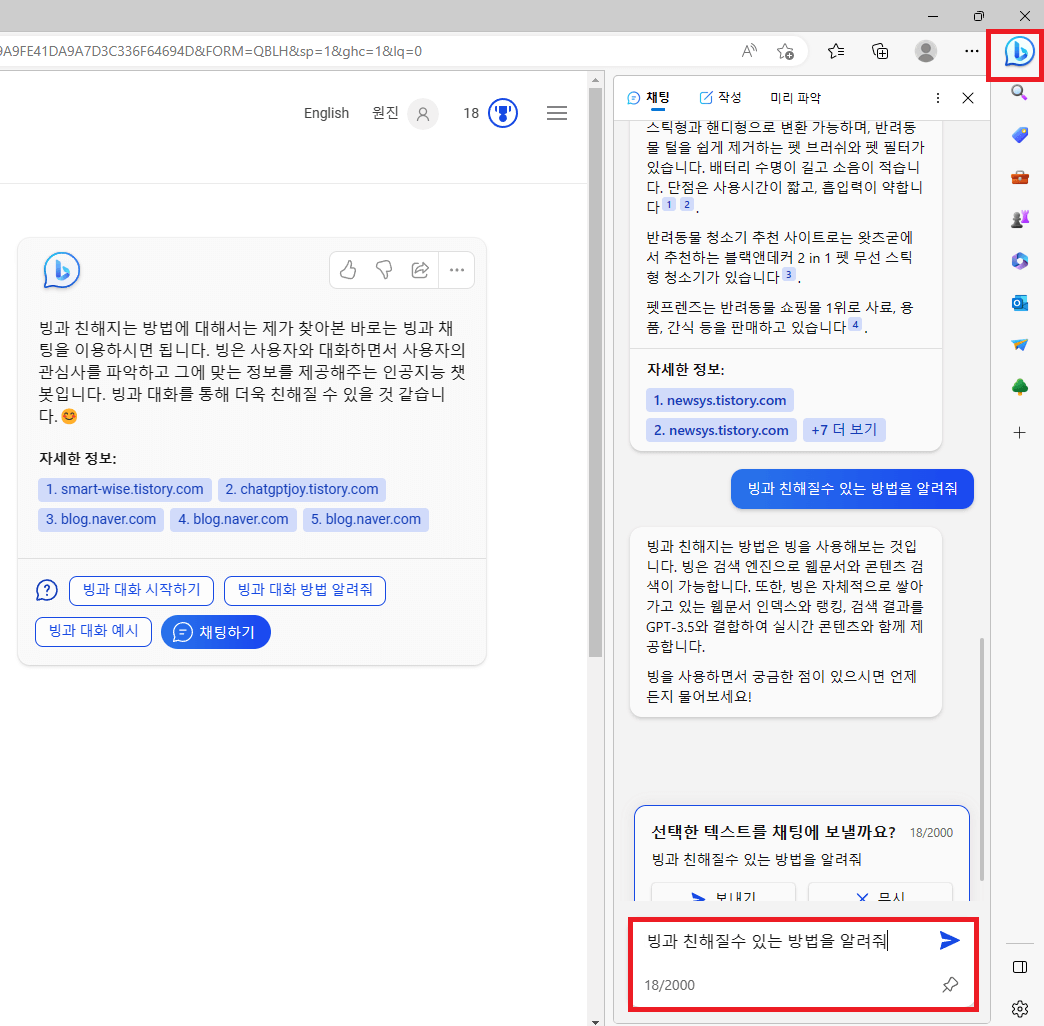Open Microsoft 365 from the sidebar
Image resolution: width=1044 pixels, height=1026 pixels.
[1019, 260]
